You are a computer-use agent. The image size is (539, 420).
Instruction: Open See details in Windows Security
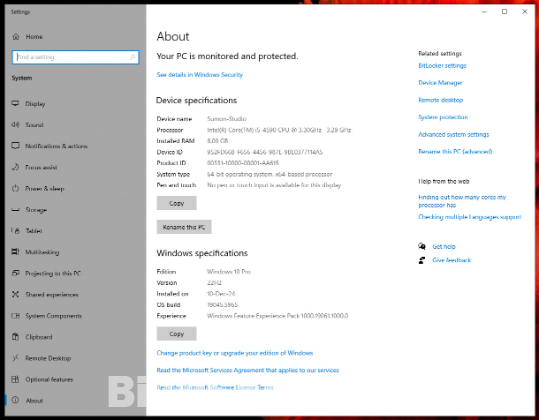click(x=200, y=75)
